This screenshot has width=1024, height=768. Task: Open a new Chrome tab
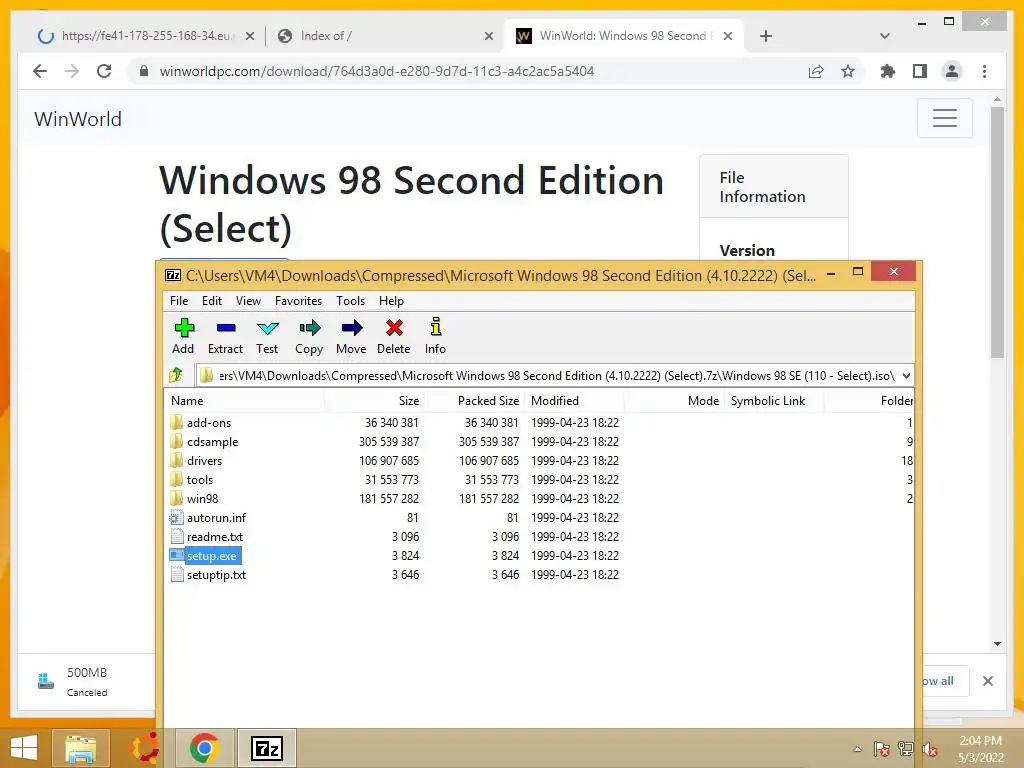[766, 36]
